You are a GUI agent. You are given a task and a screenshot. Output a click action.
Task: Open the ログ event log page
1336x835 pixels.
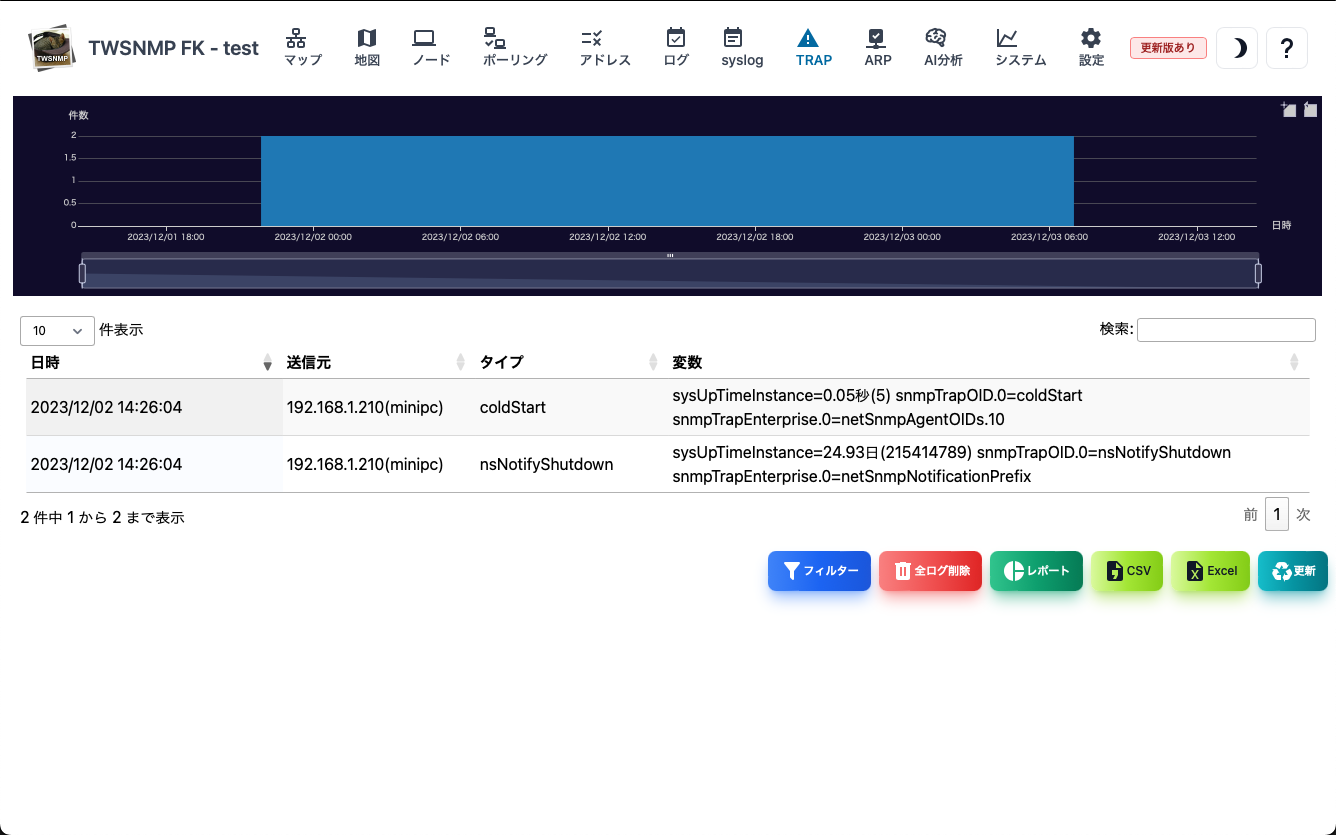click(x=676, y=48)
